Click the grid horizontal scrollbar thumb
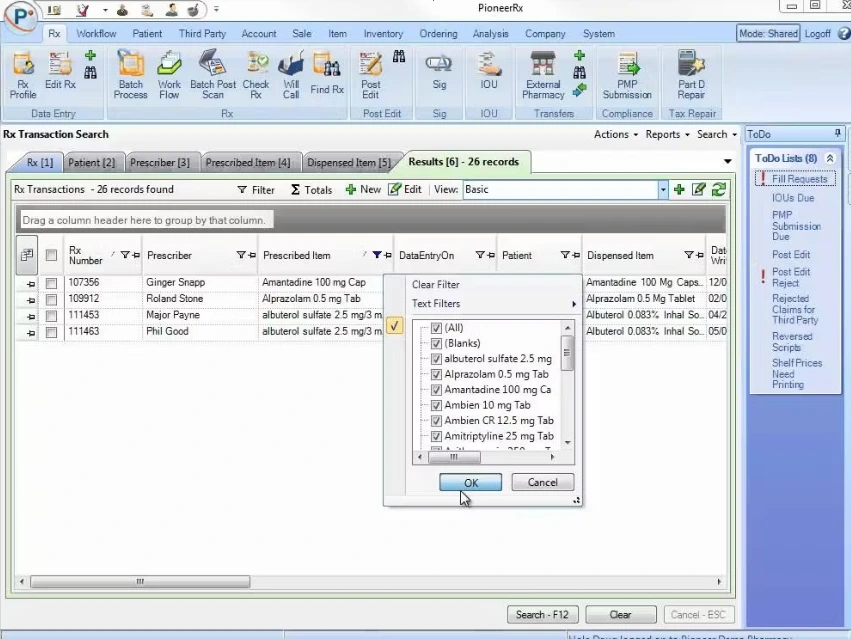Screen dimensions: 851x639 (x=140, y=582)
